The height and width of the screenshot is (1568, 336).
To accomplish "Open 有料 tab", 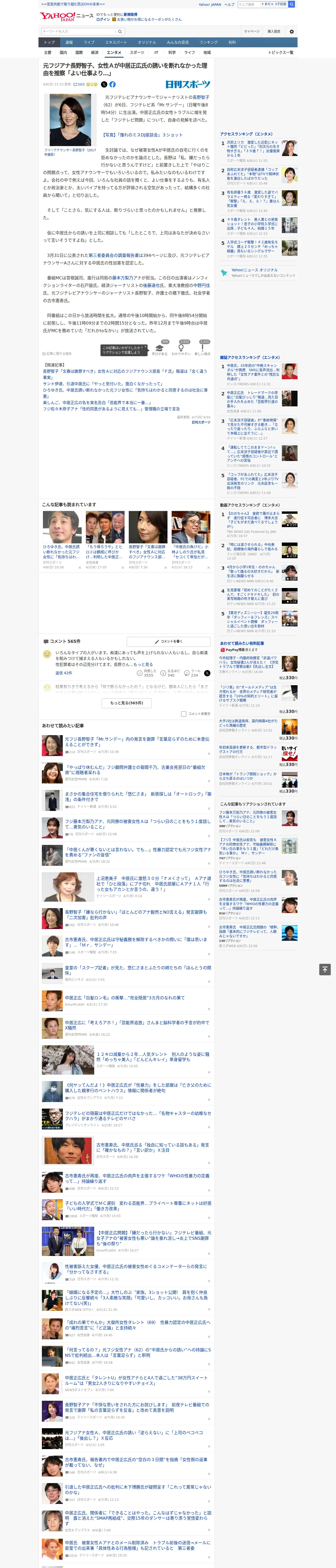I will tap(232, 42).
